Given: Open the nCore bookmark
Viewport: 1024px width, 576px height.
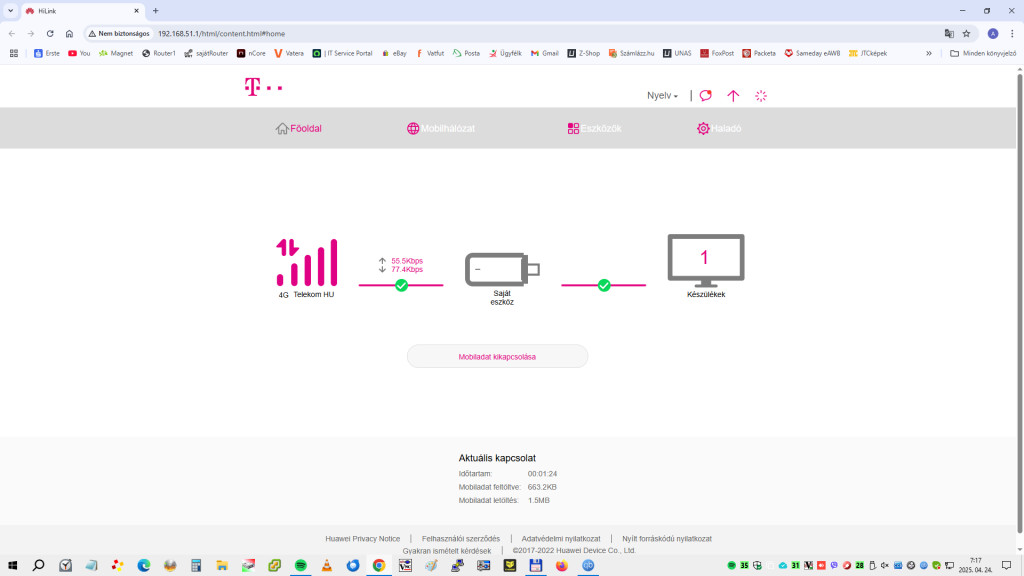Looking at the screenshot, I should 251,54.
